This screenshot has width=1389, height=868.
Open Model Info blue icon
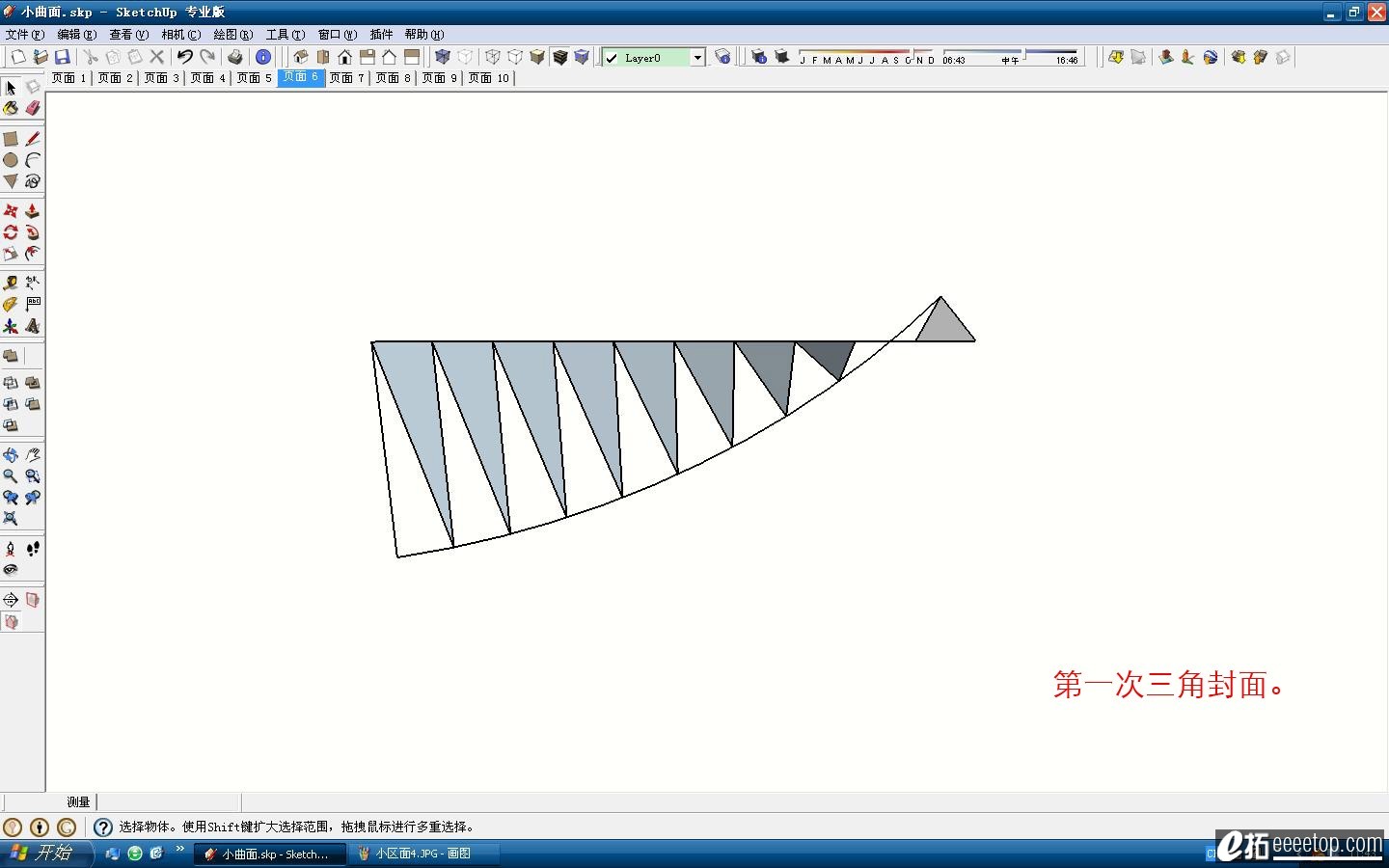click(x=263, y=57)
